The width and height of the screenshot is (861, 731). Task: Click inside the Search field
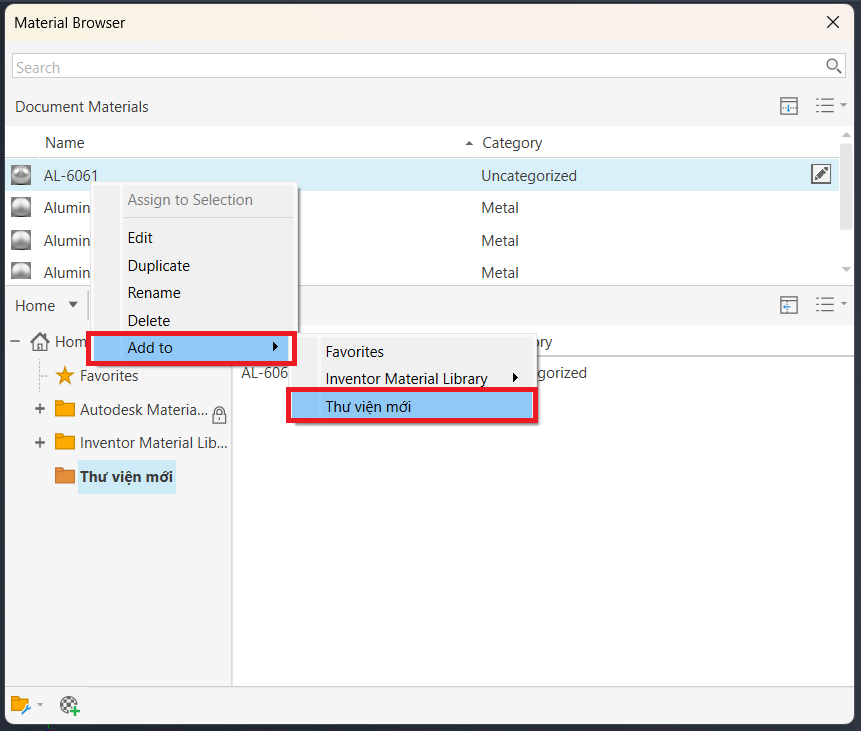pyautogui.click(x=417, y=66)
